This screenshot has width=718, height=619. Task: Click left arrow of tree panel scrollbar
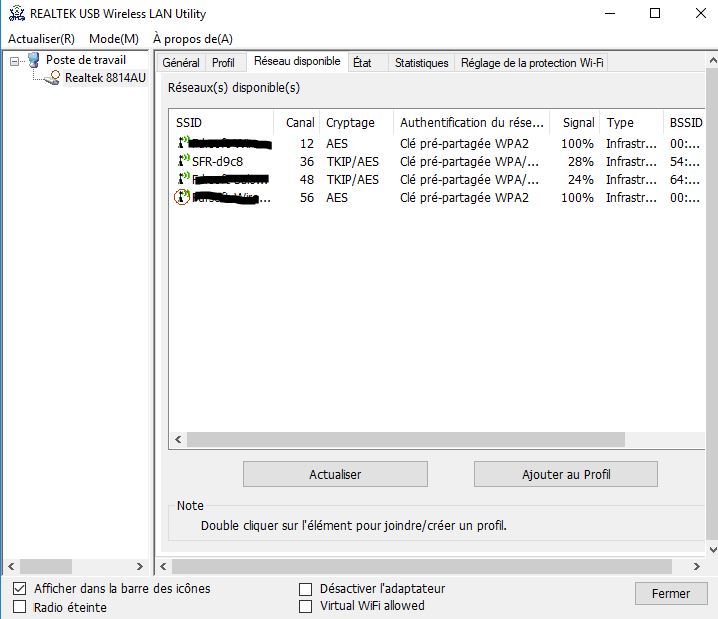(x=11, y=566)
